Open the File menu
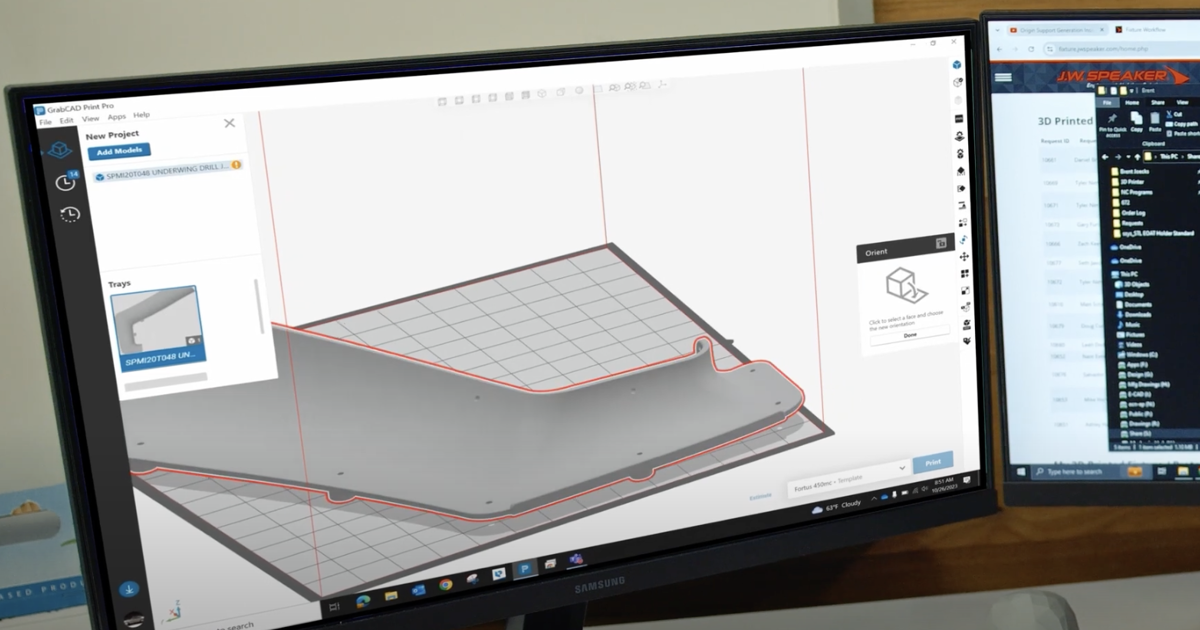1200x630 pixels. (x=45, y=120)
